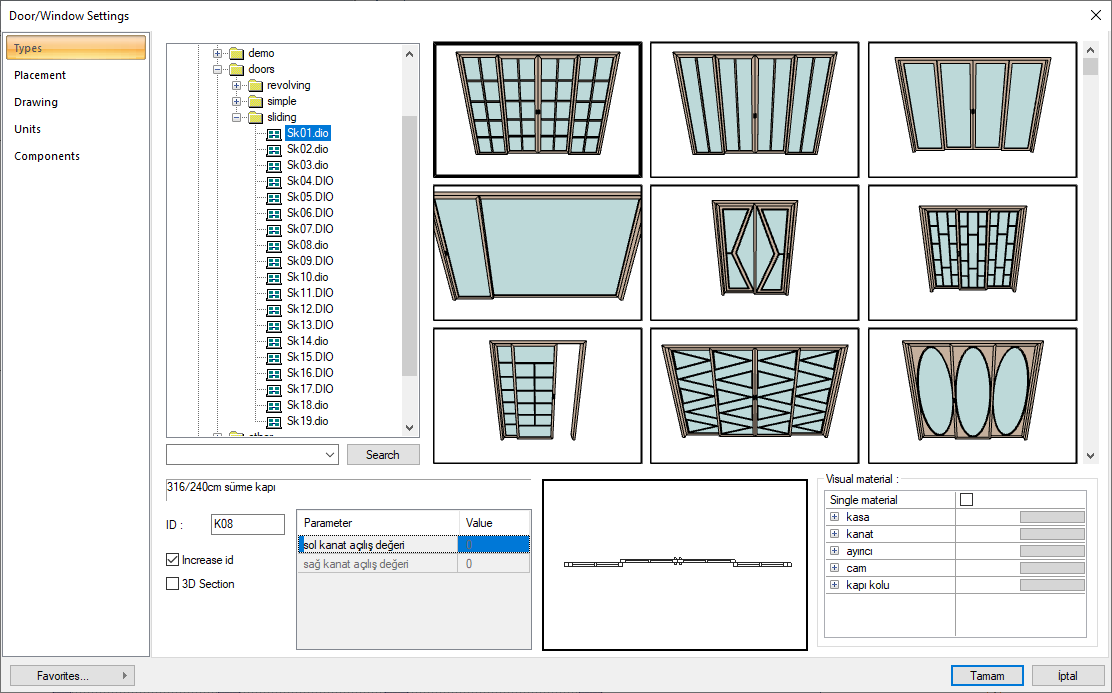This screenshot has width=1112, height=693.
Task: Switch to the Placement tab
Action: (40, 75)
